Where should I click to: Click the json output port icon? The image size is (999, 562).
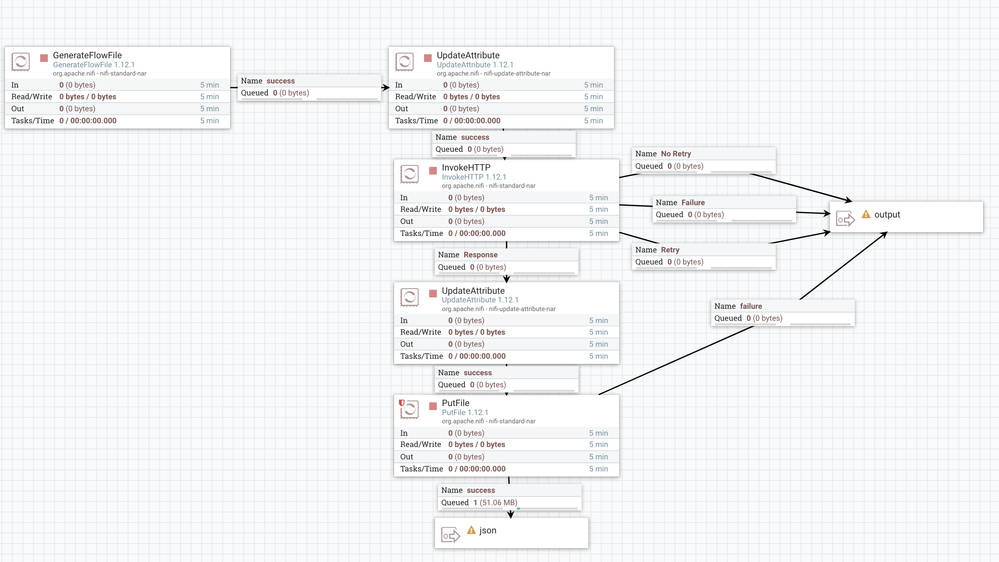click(450, 535)
